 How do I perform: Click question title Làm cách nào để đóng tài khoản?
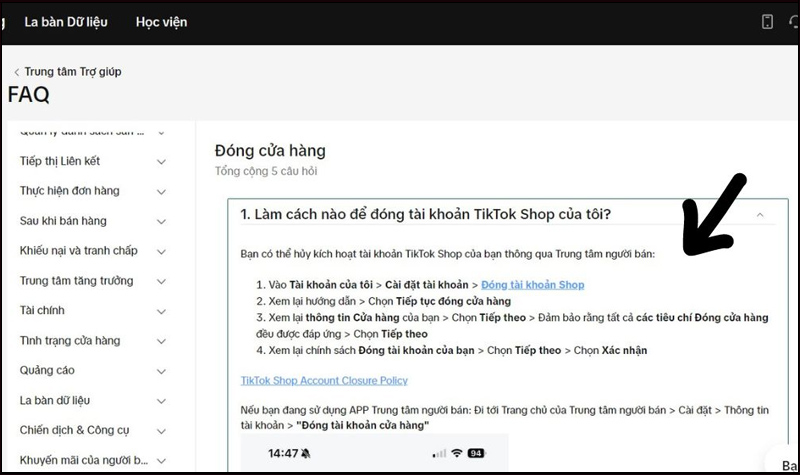click(426, 214)
